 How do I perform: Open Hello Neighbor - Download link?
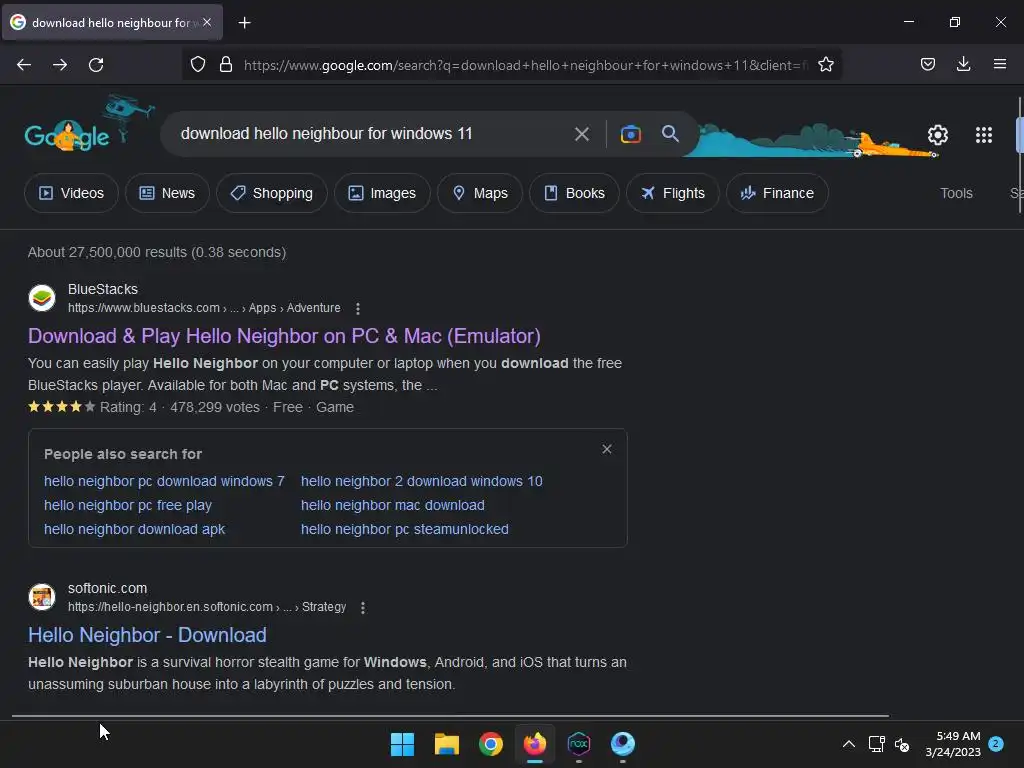[x=147, y=635]
